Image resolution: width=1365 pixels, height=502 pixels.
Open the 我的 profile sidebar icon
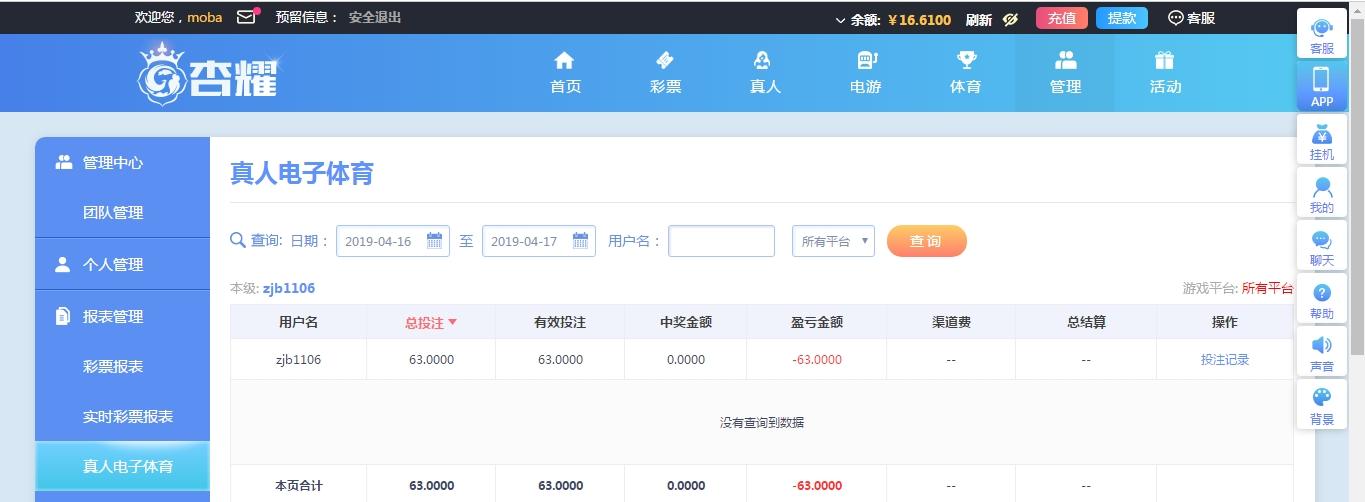click(1321, 192)
